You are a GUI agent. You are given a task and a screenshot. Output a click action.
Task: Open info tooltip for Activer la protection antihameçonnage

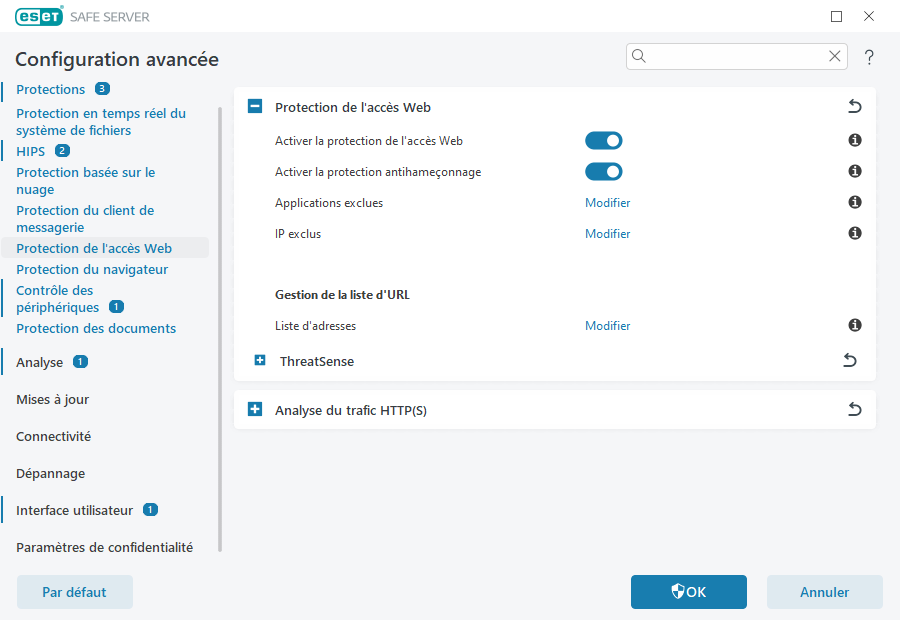854,171
